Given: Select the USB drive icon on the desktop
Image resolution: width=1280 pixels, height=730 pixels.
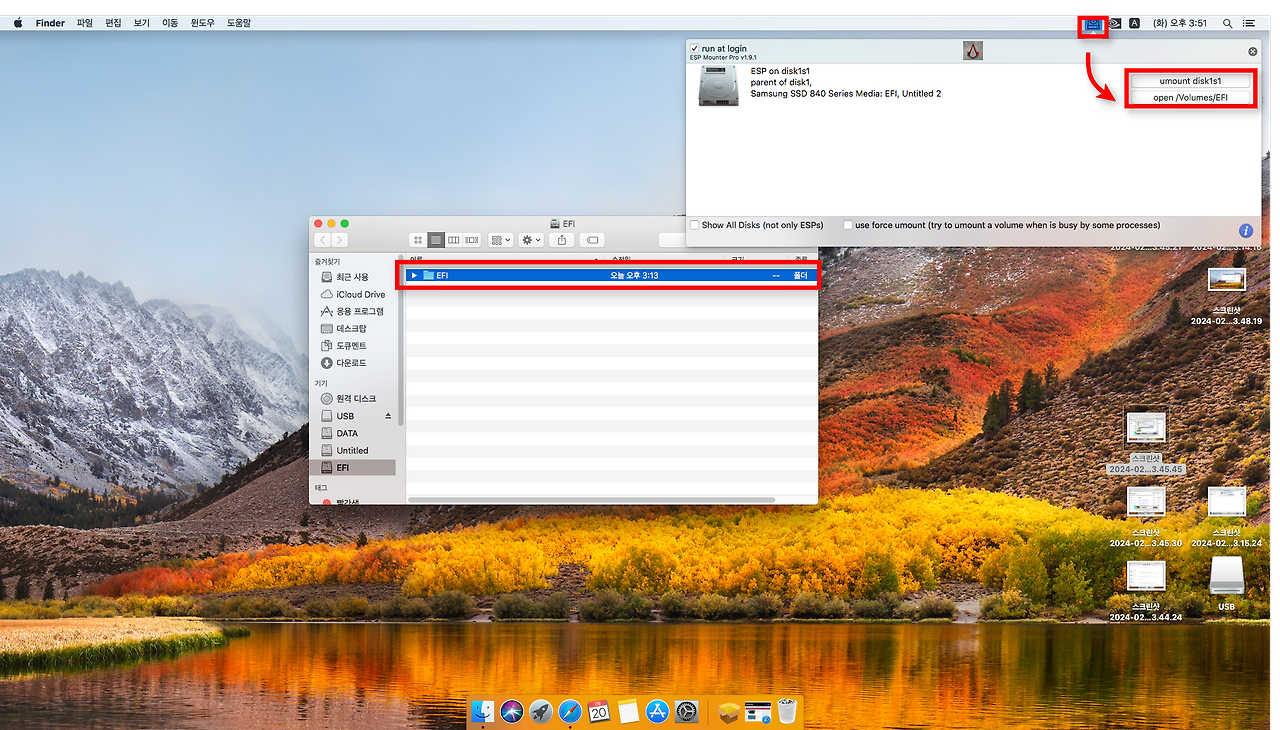Looking at the screenshot, I should 1226,575.
